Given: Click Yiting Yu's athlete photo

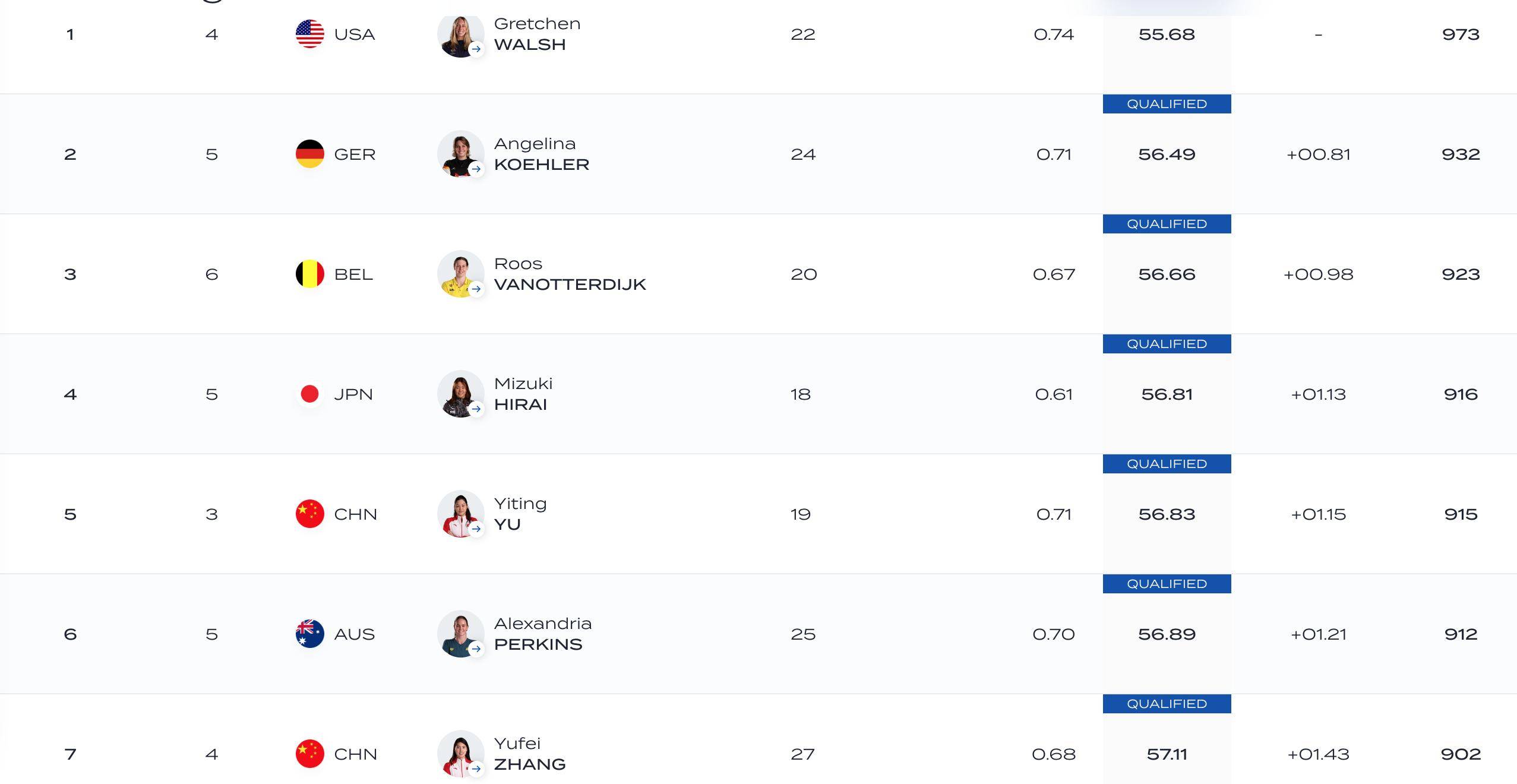Looking at the screenshot, I should tap(460, 514).
